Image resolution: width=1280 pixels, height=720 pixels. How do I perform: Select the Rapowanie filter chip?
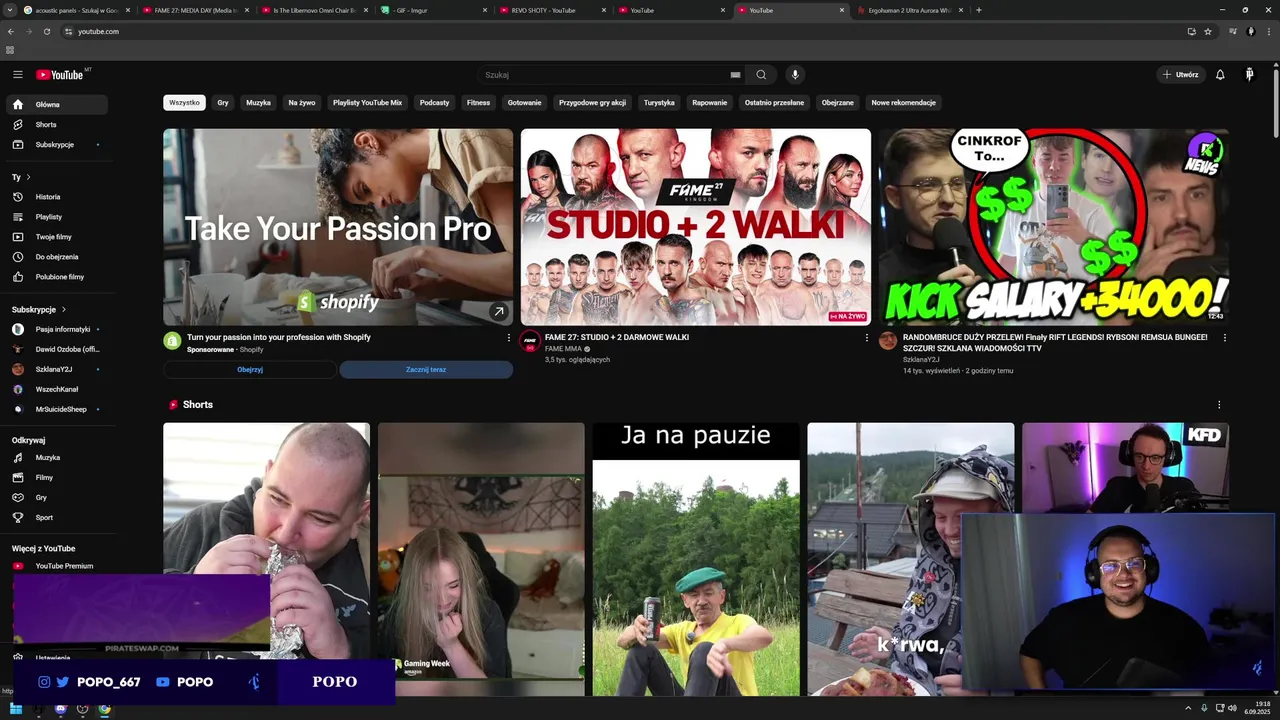710,102
